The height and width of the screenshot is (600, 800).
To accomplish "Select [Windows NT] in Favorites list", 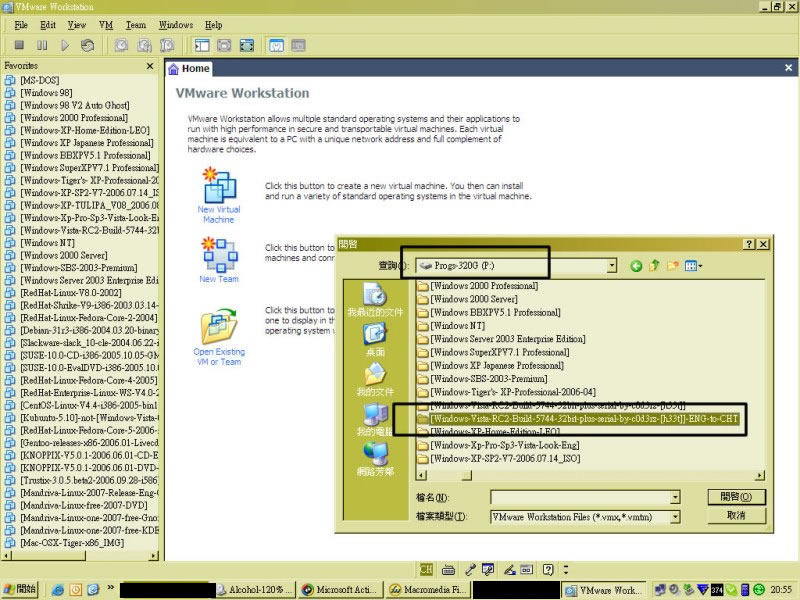I will (x=47, y=243).
